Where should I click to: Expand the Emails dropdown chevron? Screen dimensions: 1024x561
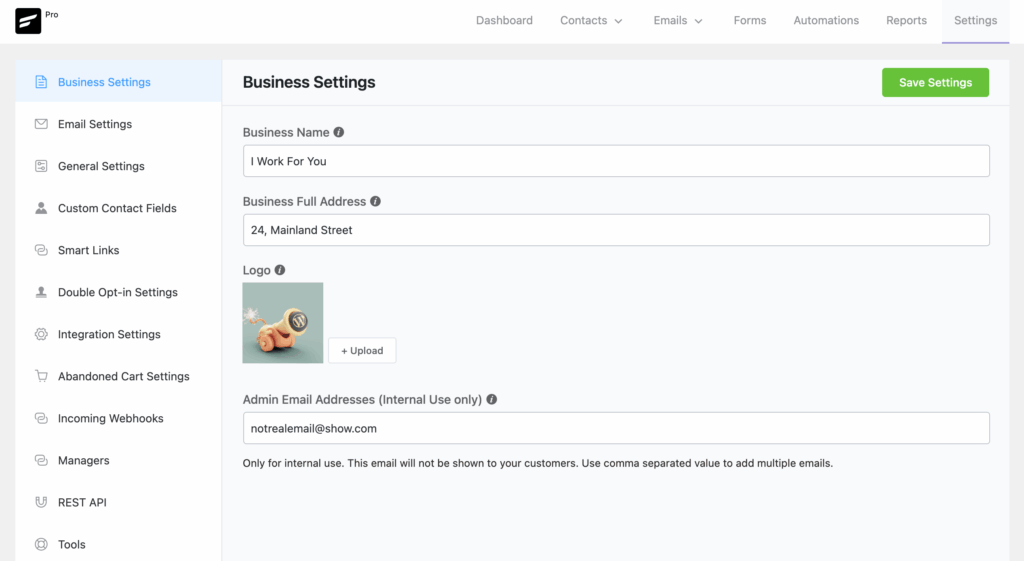tap(698, 21)
